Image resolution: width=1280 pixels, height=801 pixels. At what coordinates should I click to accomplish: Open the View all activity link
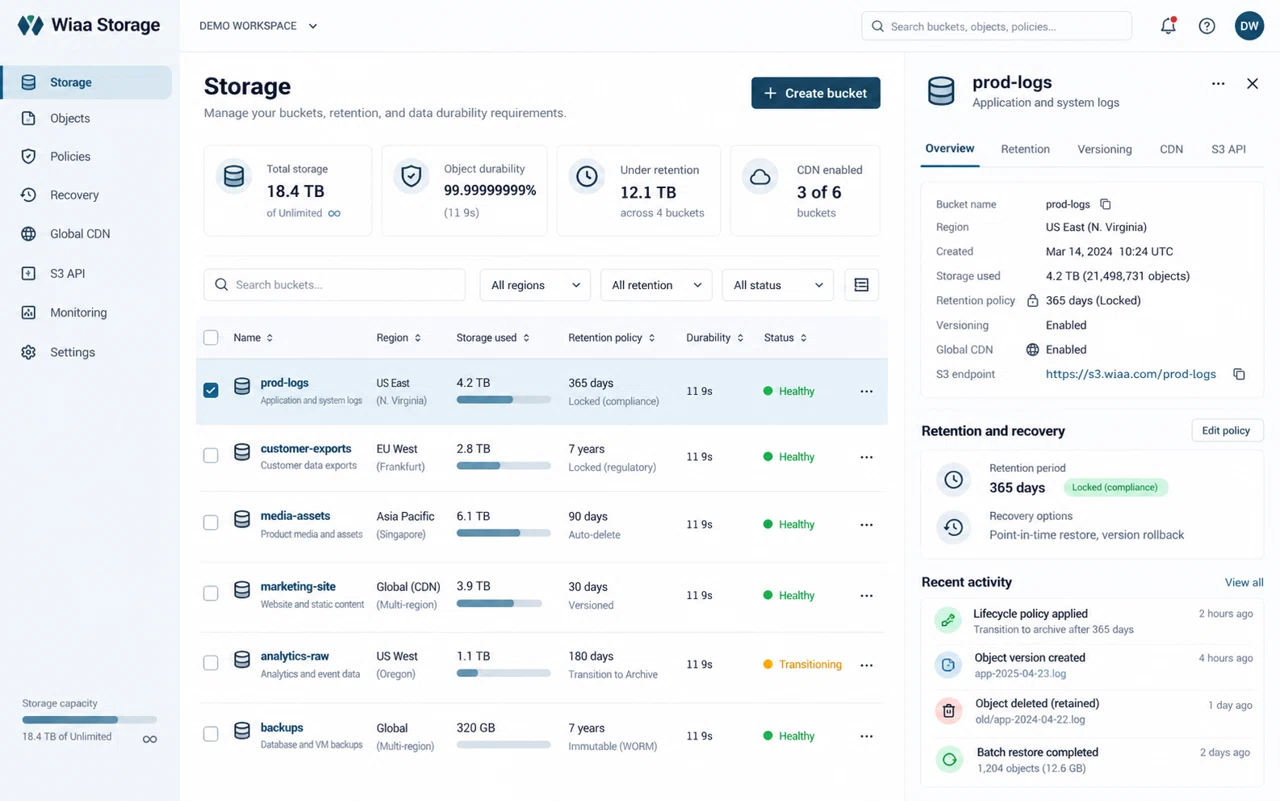click(1244, 582)
